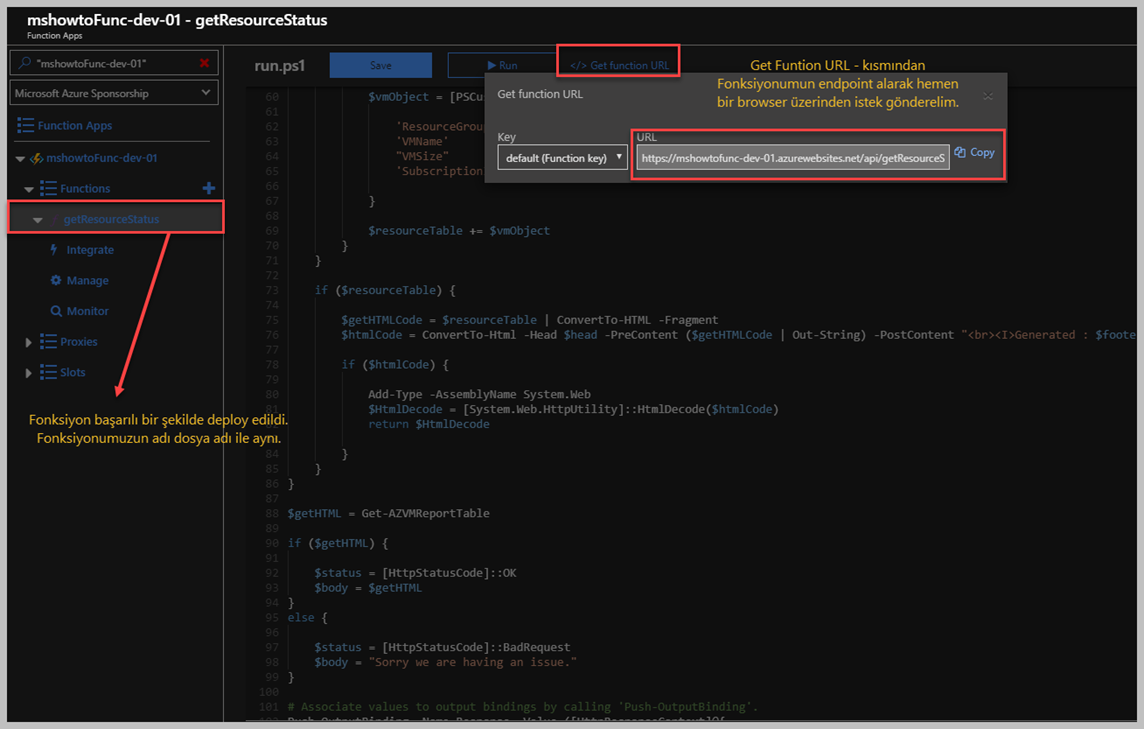The image size is (1144, 729).
Task: Expand the Slots tree node
Action: point(28,372)
